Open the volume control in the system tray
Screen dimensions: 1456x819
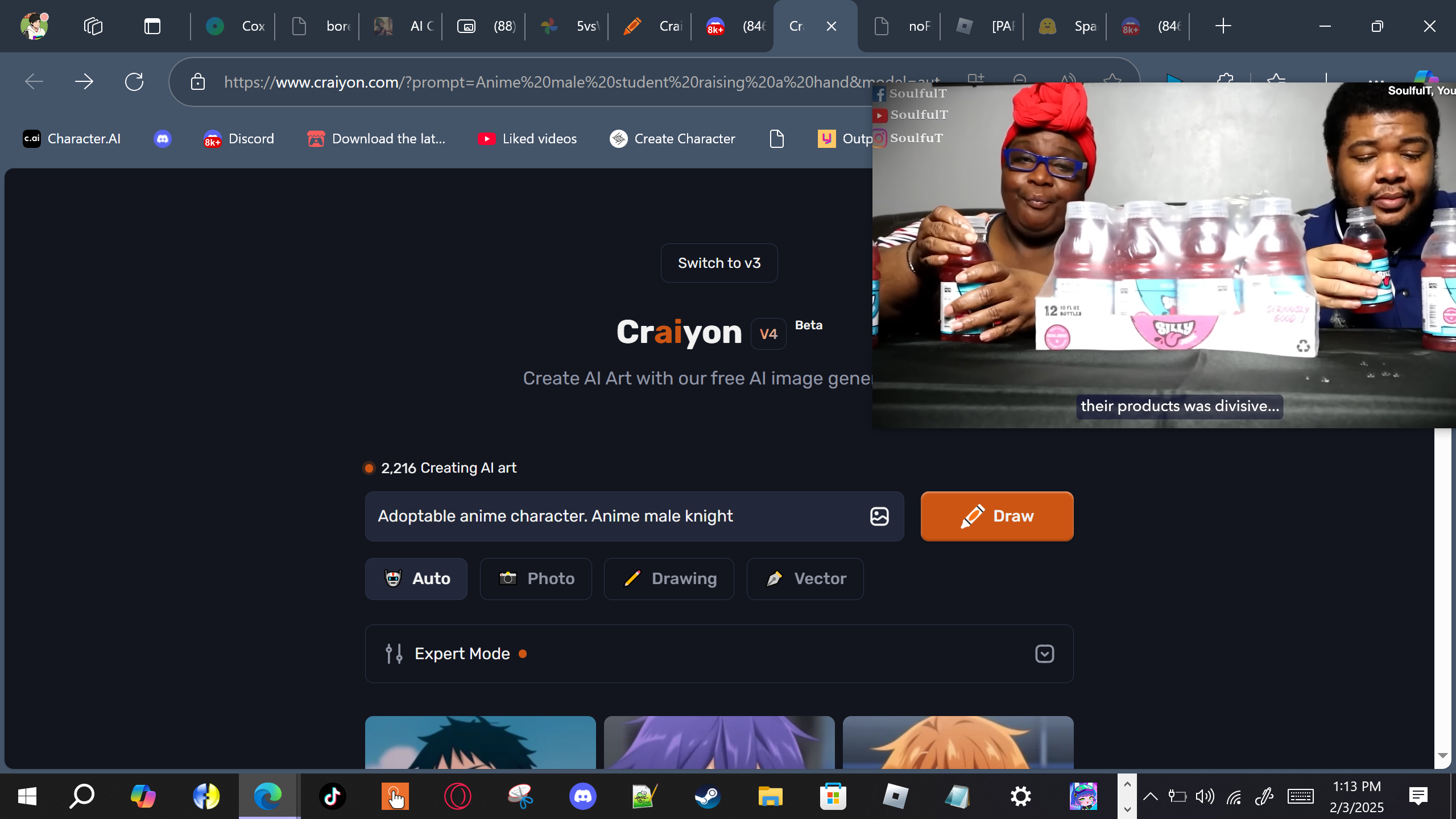point(1205,796)
